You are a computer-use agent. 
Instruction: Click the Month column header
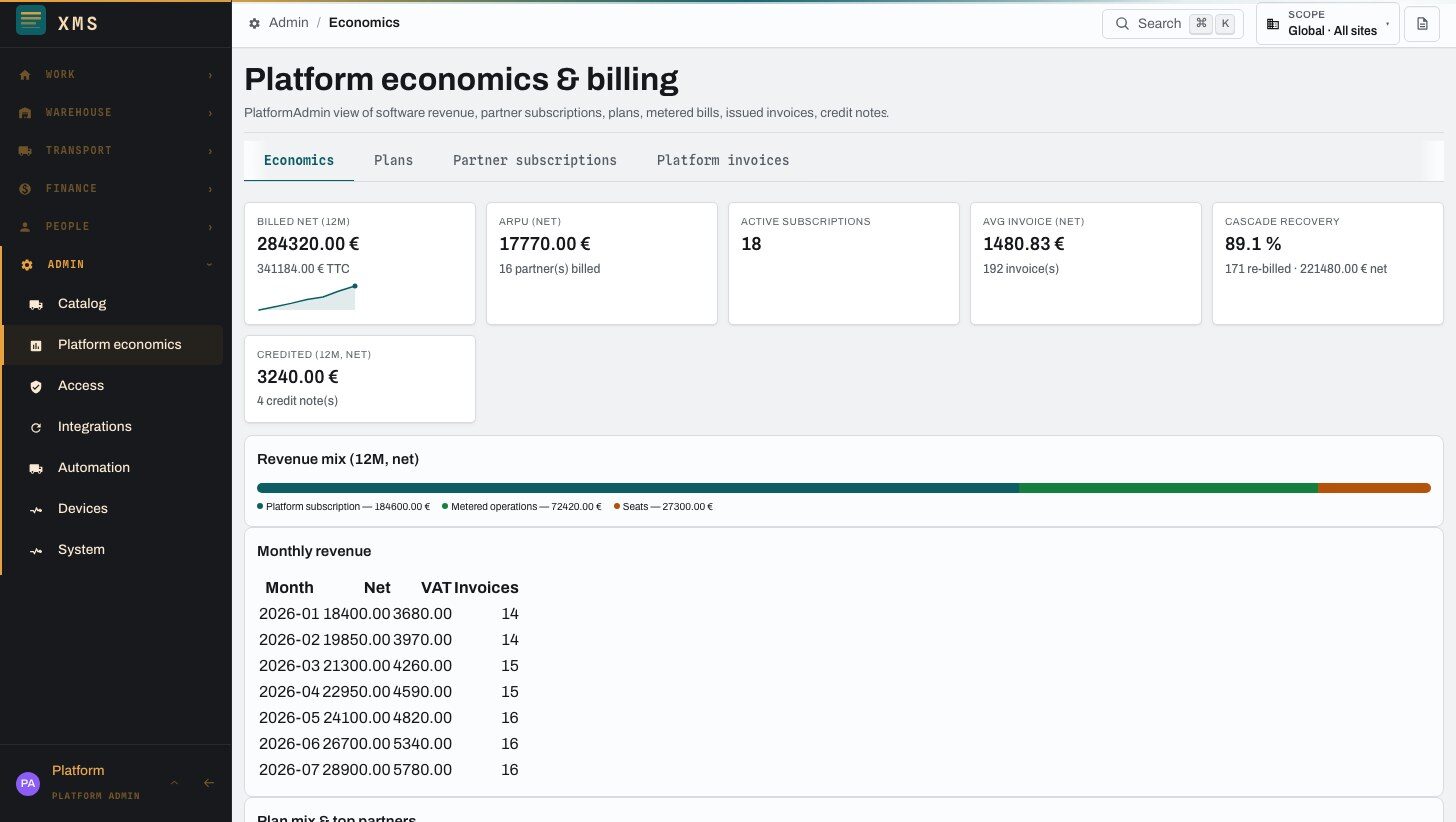click(290, 588)
